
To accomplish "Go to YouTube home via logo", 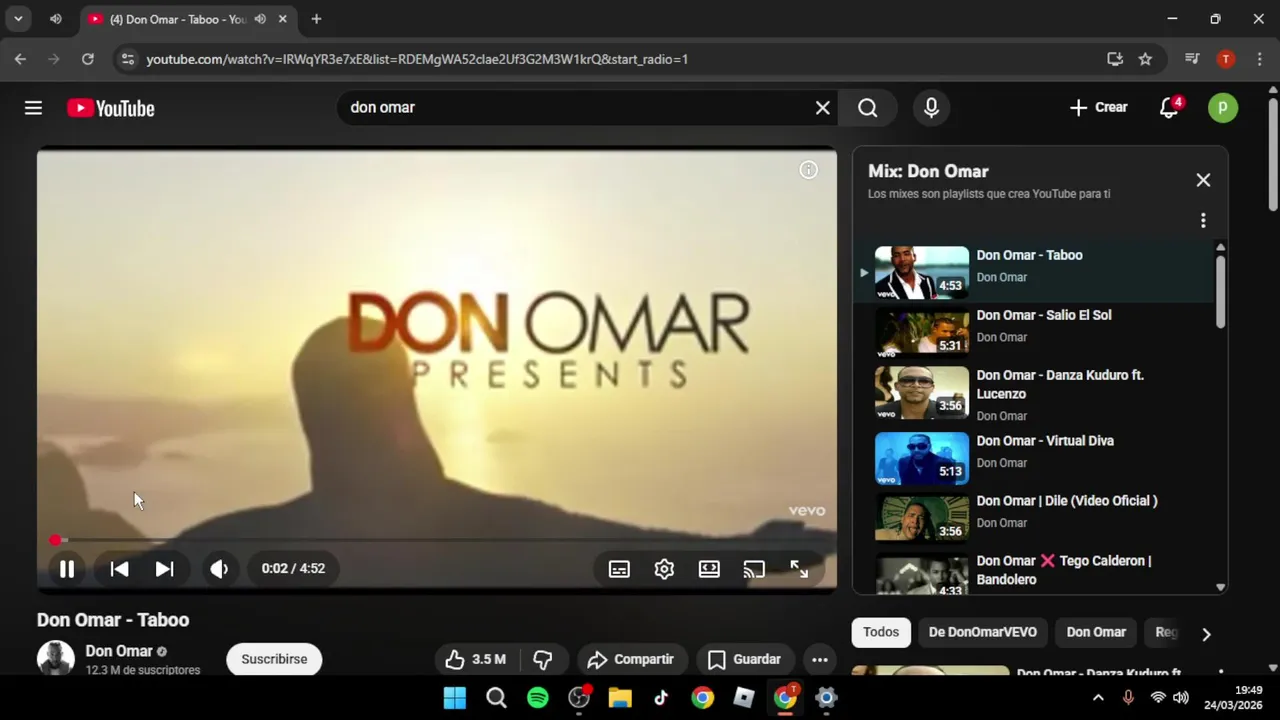I will coord(111,108).
